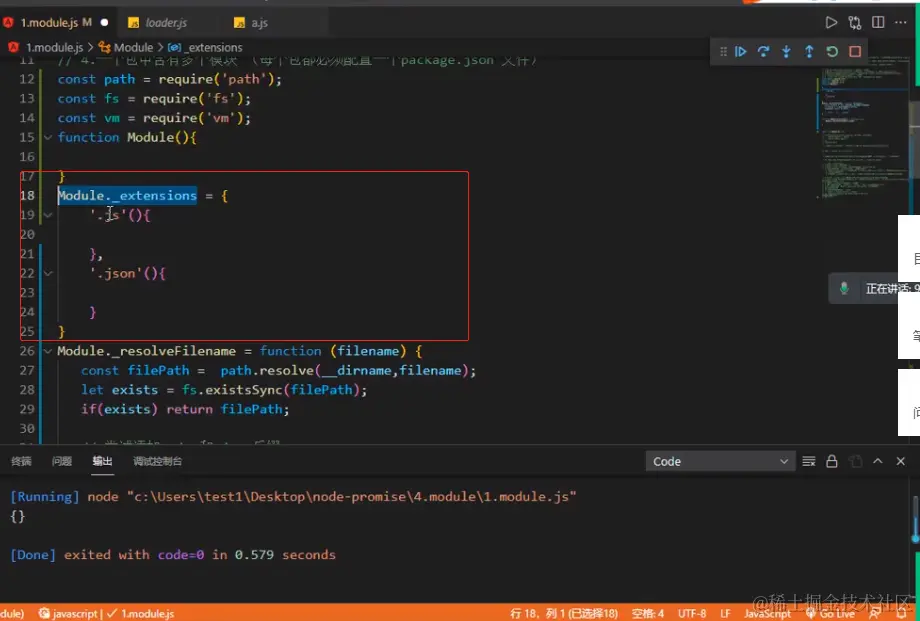Click line 12 const path code
This screenshot has width=920, height=621.
tap(170, 79)
